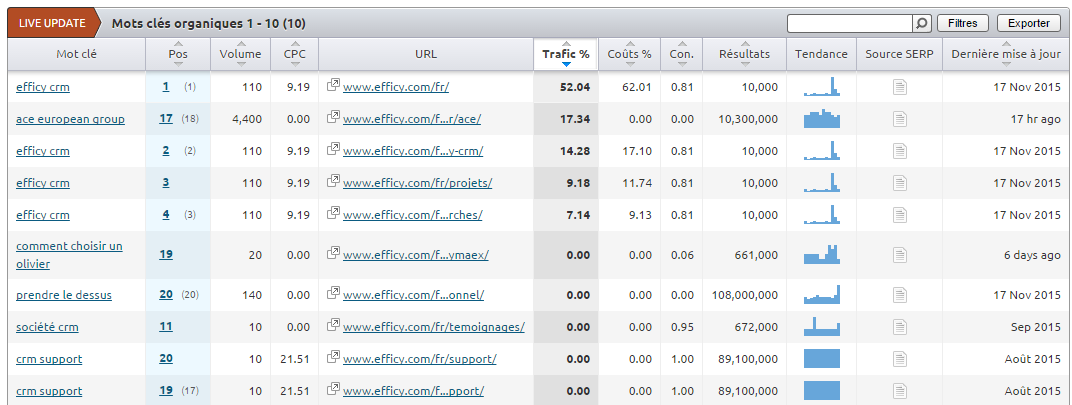
Task: Sort by the Trafic % column header
Action: (x=566, y=54)
